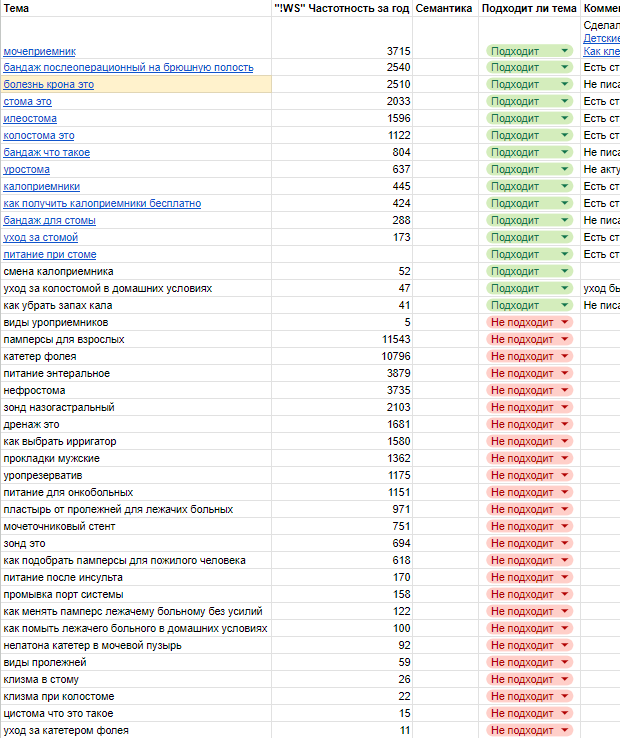
Task: Select the питание для онкобольных cell
Action: click(x=136, y=492)
